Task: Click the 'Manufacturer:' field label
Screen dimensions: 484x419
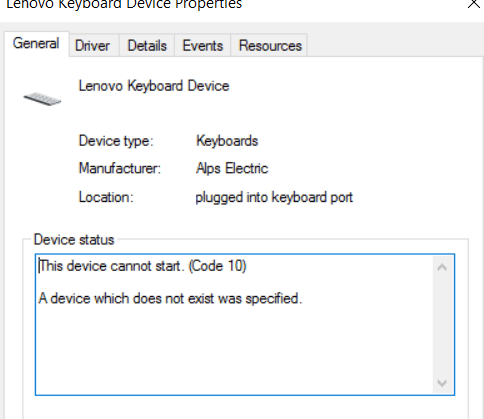Action: point(120,168)
